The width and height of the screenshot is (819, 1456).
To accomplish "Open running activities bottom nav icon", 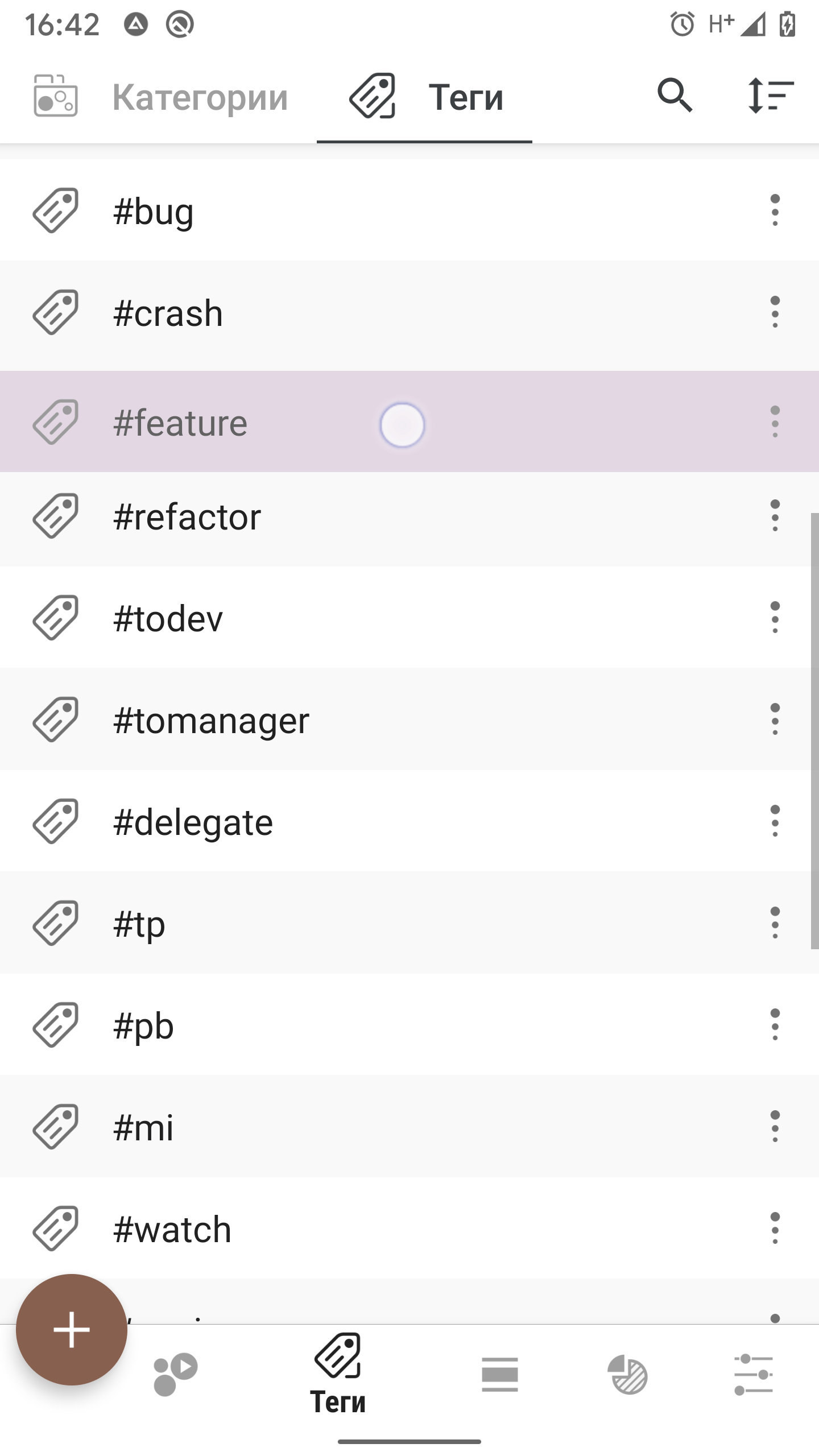I will tap(176, 1375).
